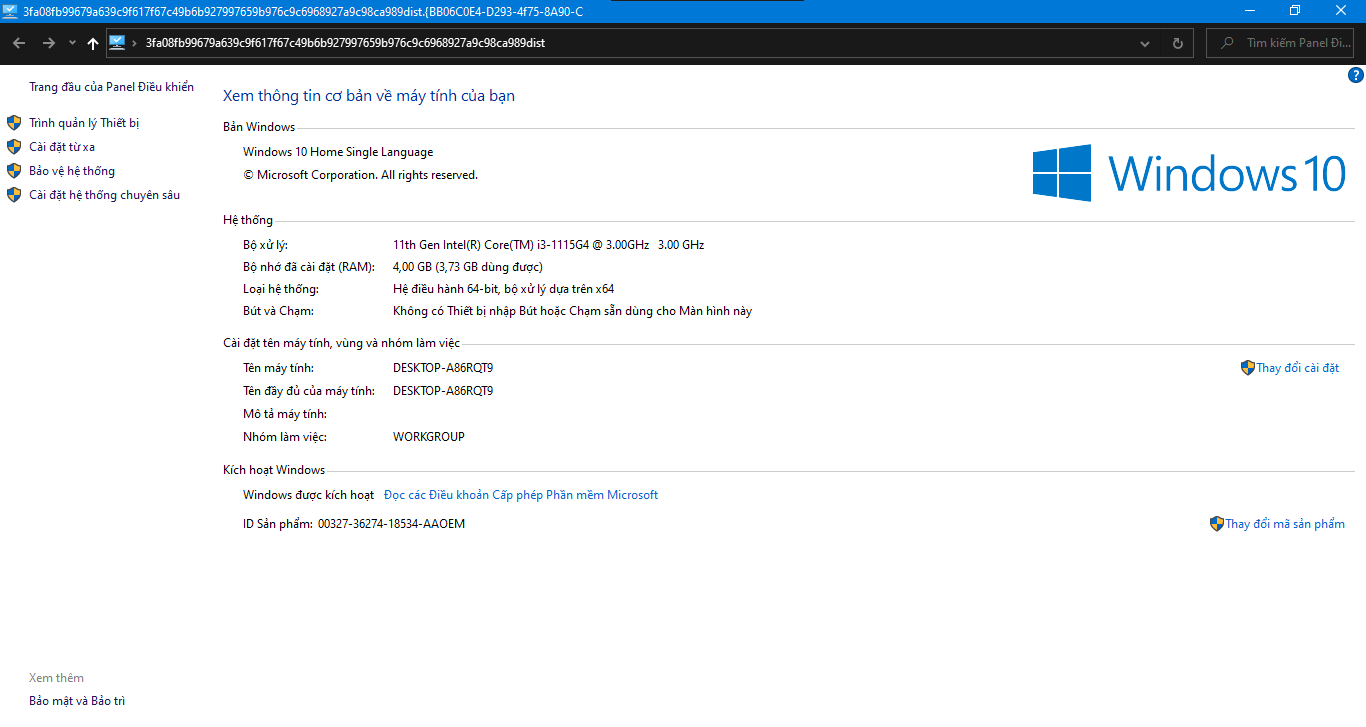Click the Bút và Chạm label
Image resolution: width=1366 pixels, height=727 pixels.
click(x=278, y=311)
